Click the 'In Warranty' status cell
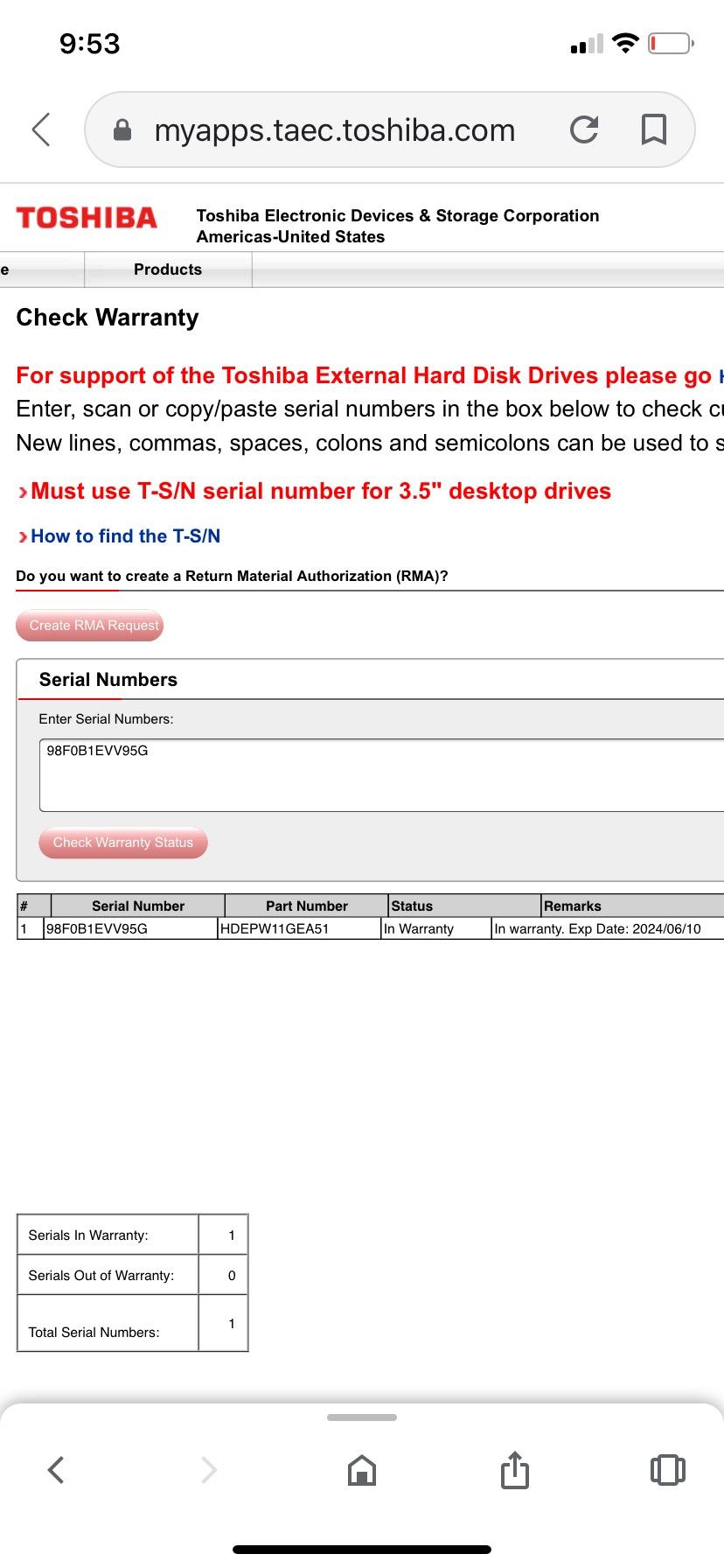 [435, 928]
